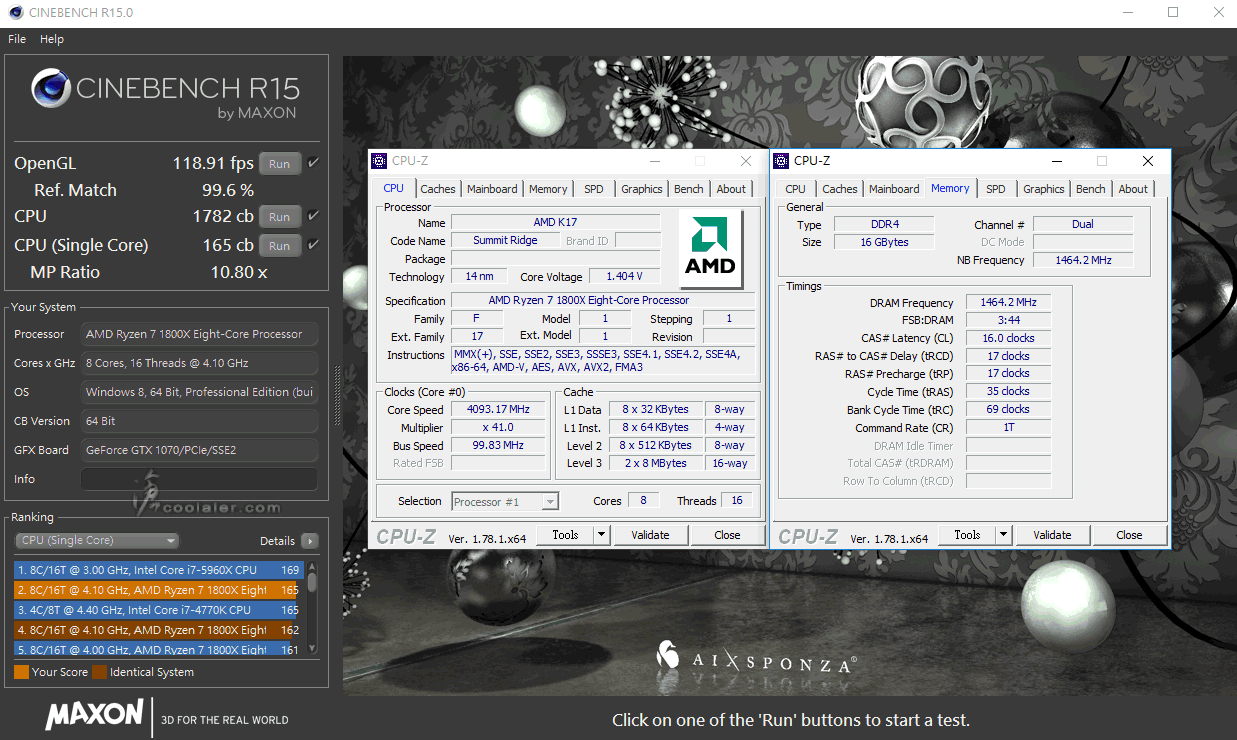Close the CPU-Z window showing the Memory tab
Screen dimensions: 1237x740
(1148, 161)
